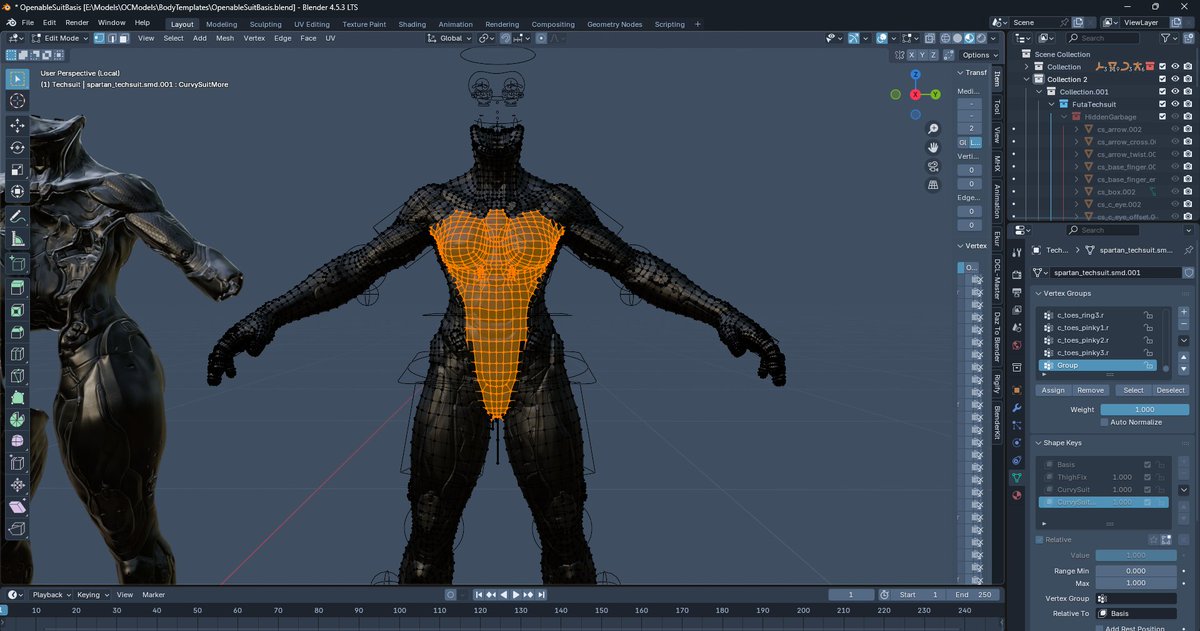The image size is (1200, 631).
Task: Select the Move tool
Action: 17,126
